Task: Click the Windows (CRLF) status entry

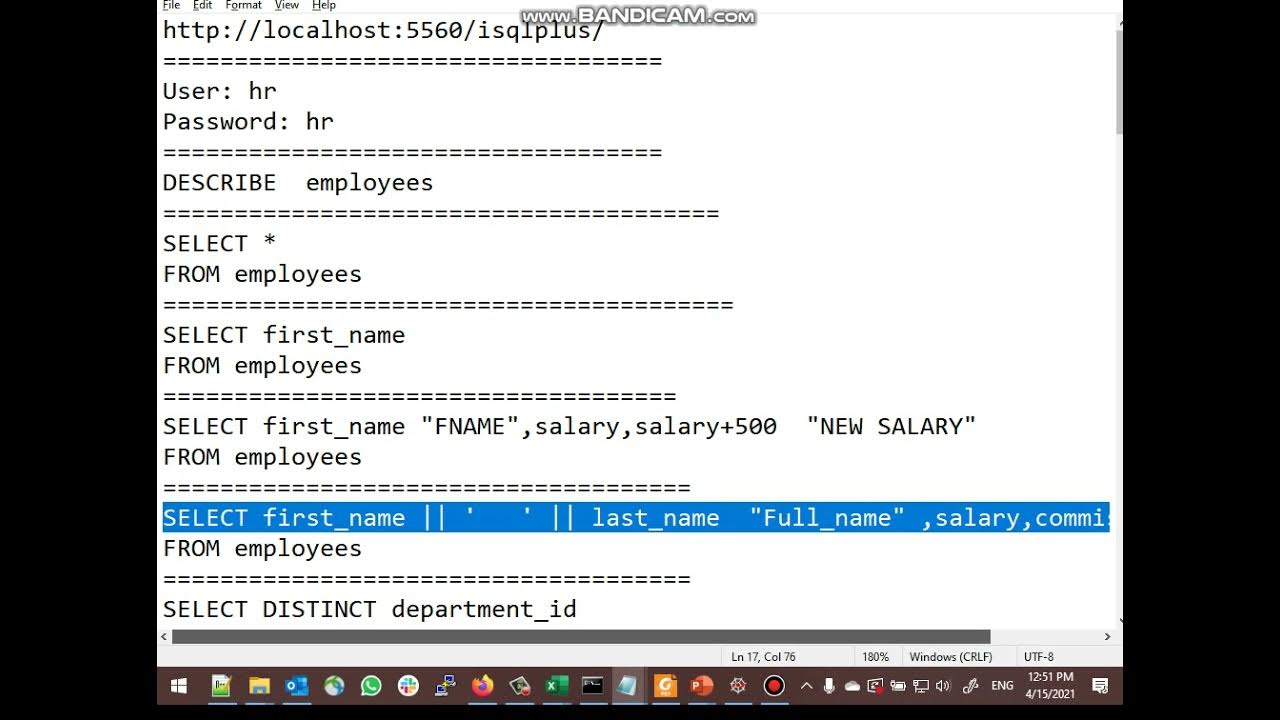Action: [950, 657]
